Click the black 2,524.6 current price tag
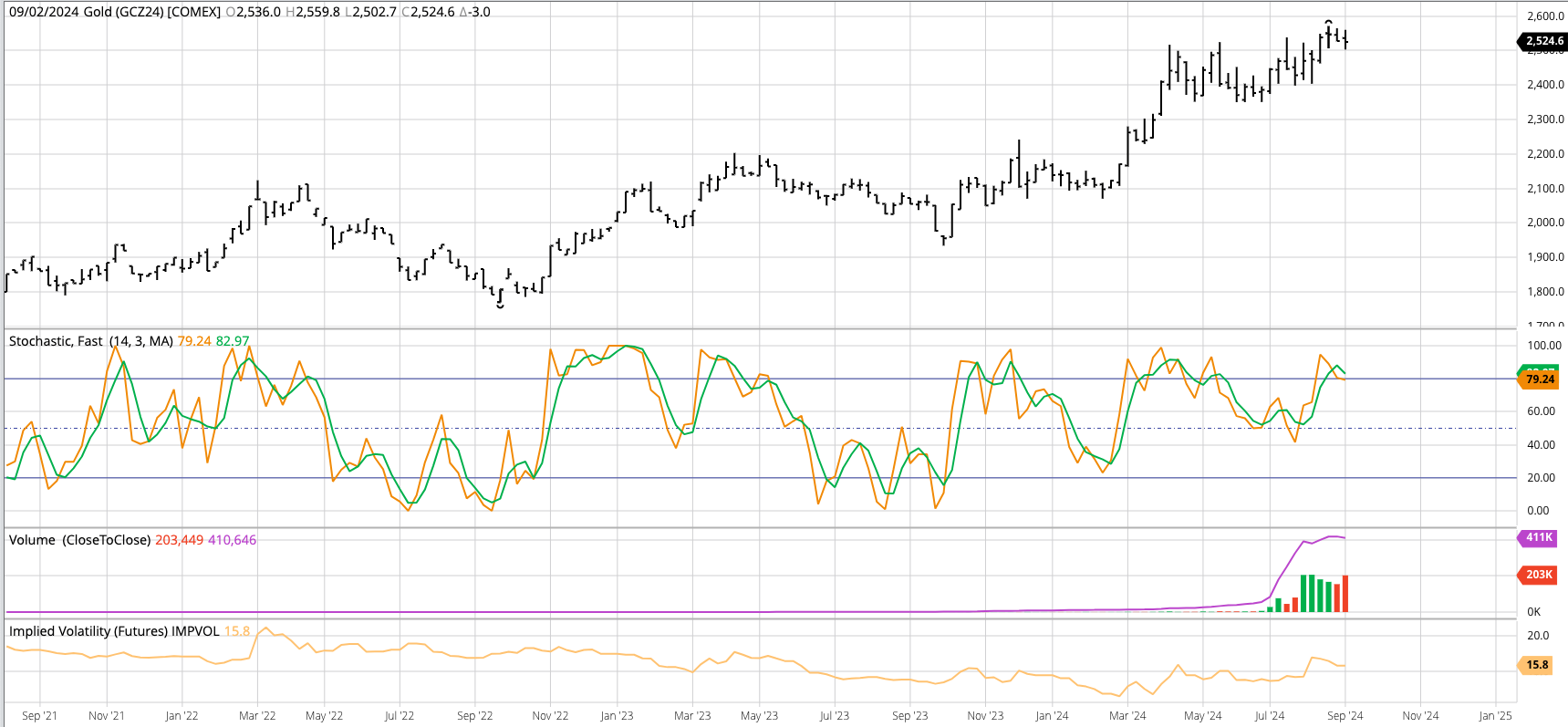This screenshot has width=1568, height=727. click(1542, 41)
